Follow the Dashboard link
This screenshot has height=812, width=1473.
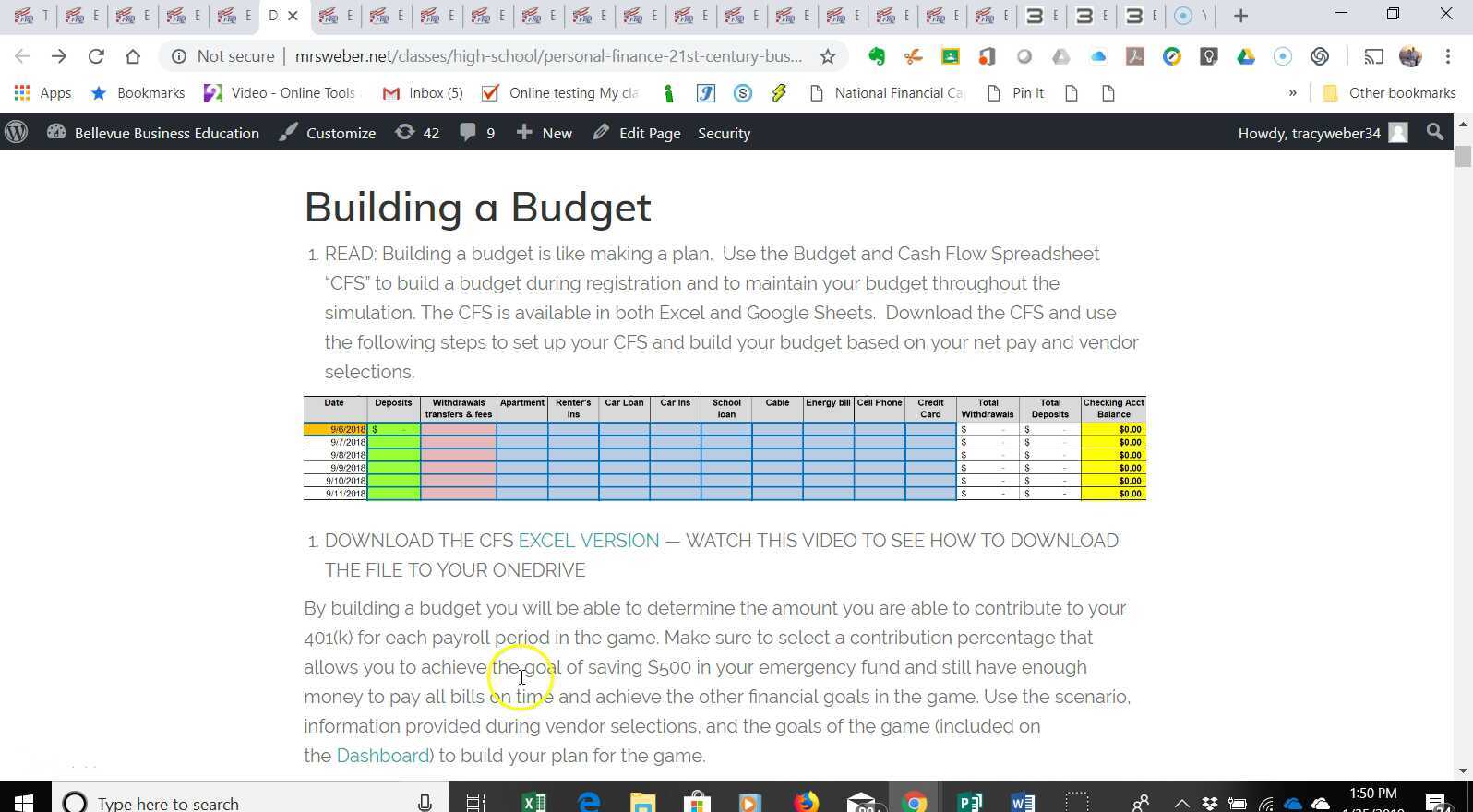tap(383, 756)
